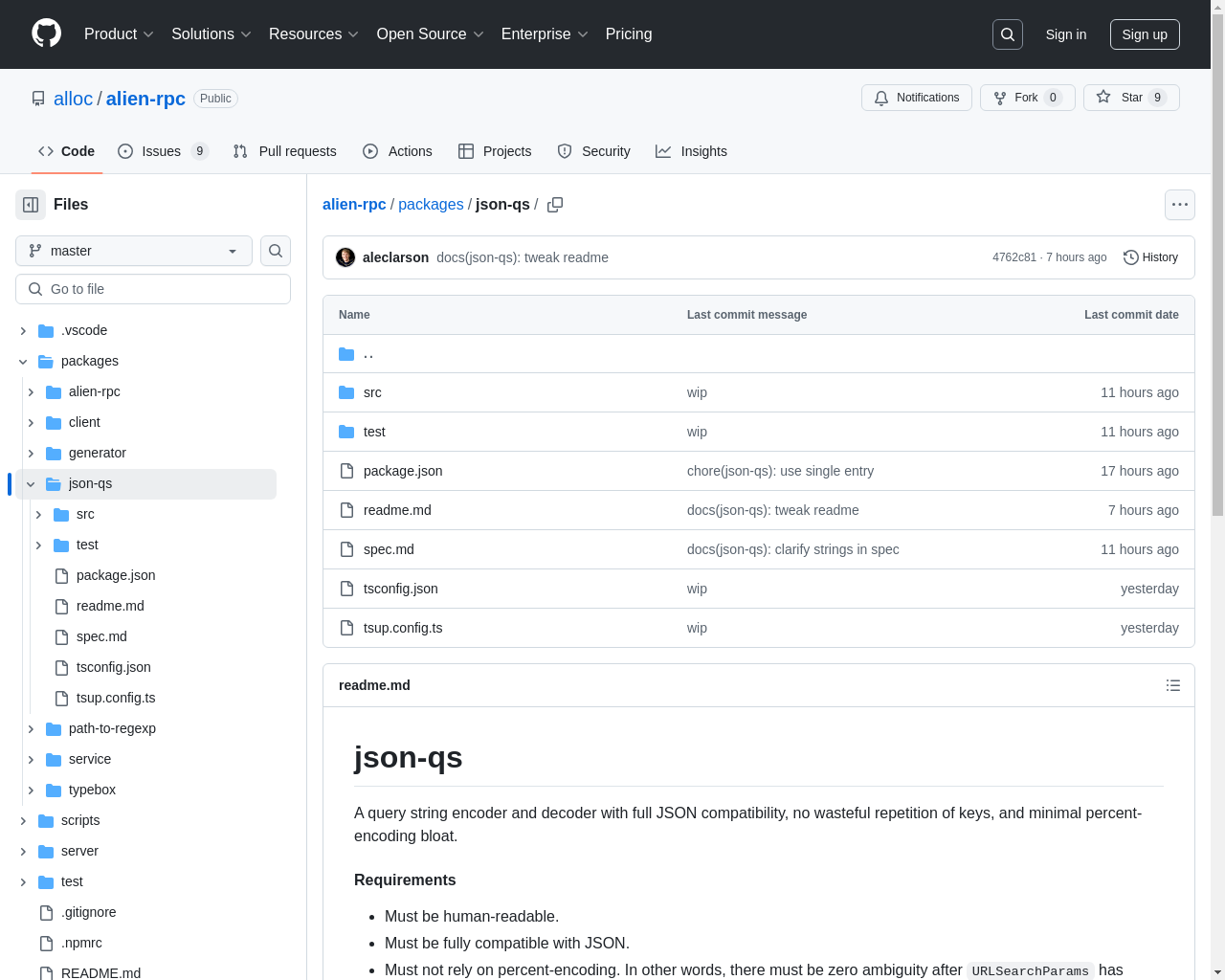The height and width of the screenshot is (980, 1225).
Task: Open the Resources menu
Action: (314, 33)
